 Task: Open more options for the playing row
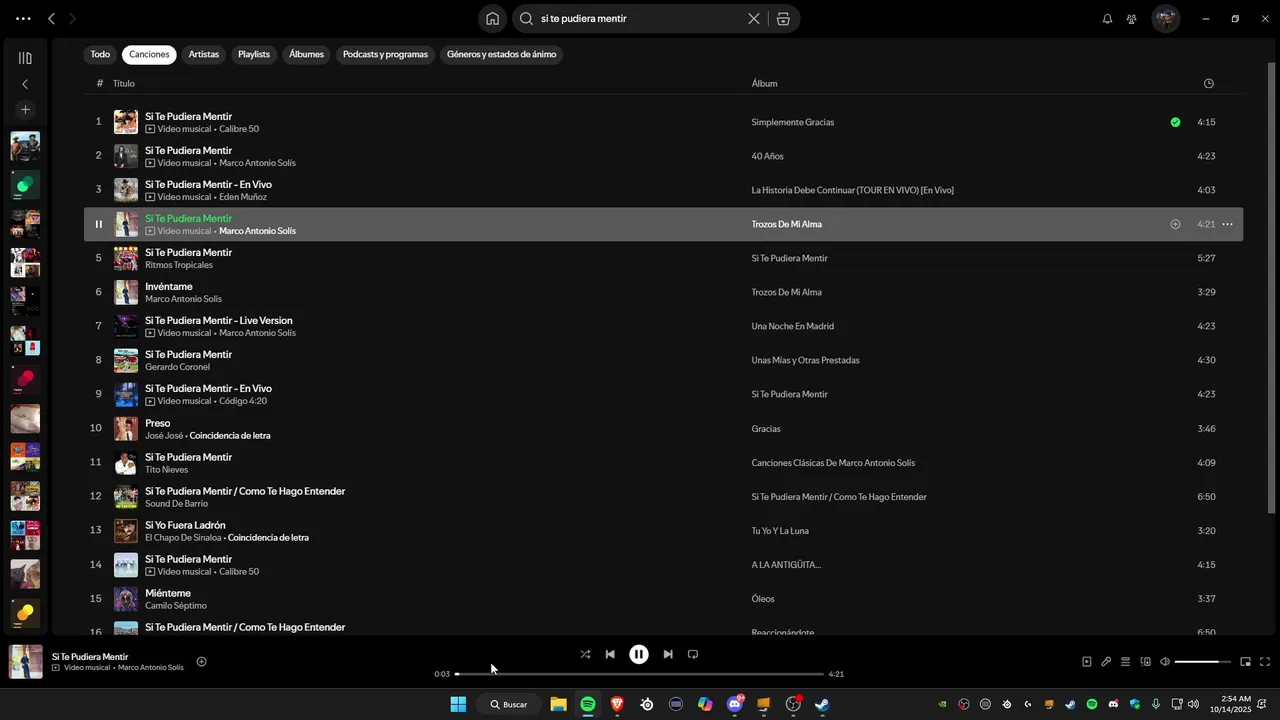coord(1227,224)
